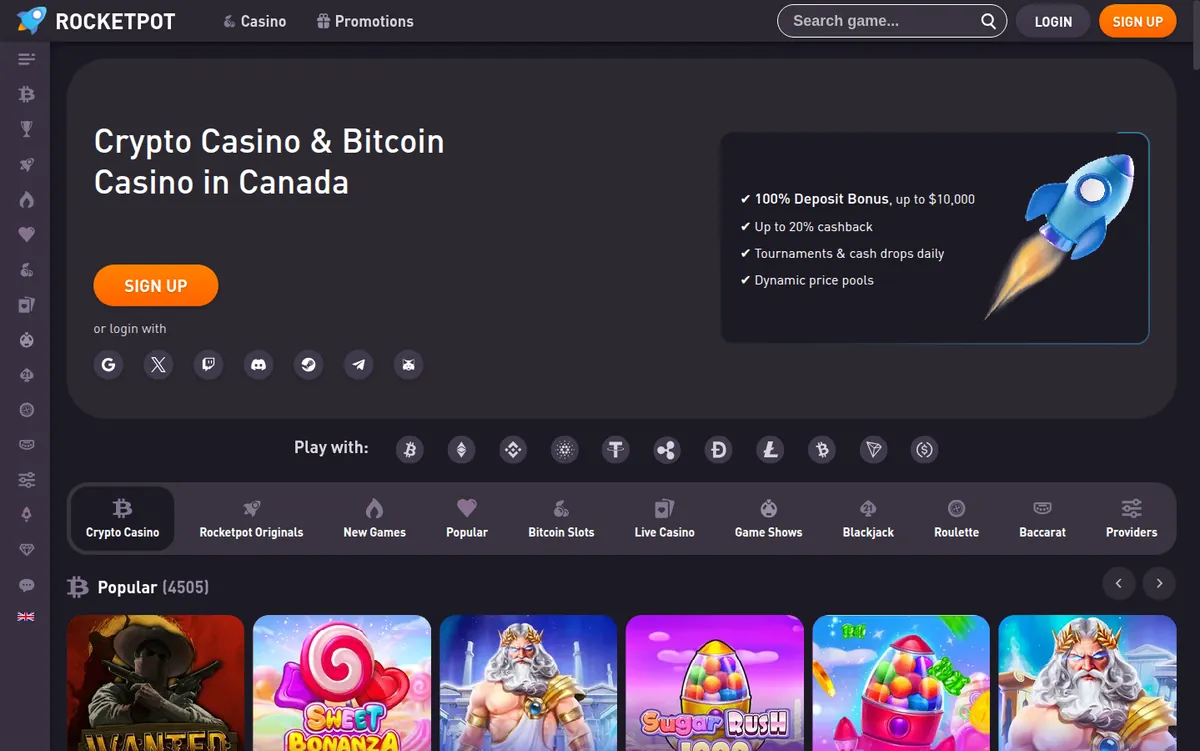The height and width of the screenshot is (751, 1200).
Task: Select the Crypto Casino category tab
Action: (x=122, y=518)
